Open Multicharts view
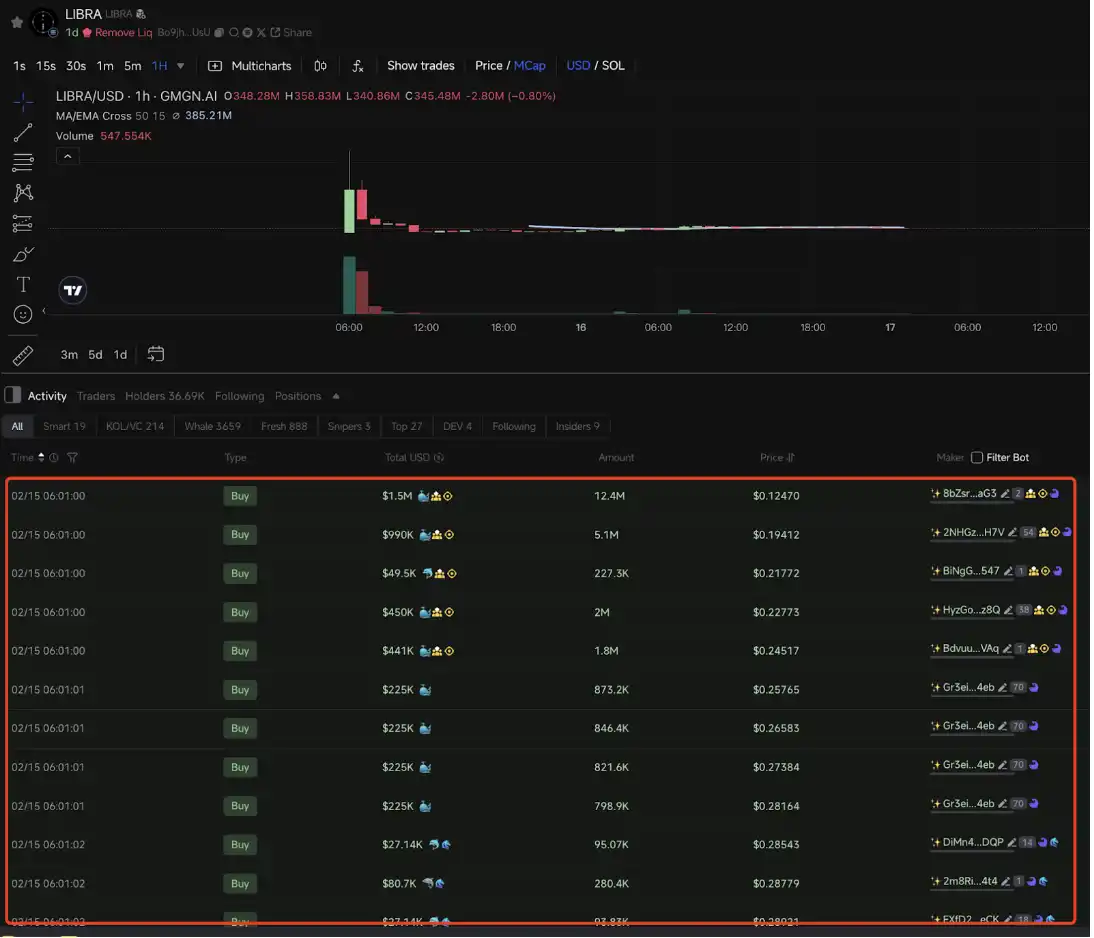Image resolution: width=1094 pixels, height=938 pixels. point(250,66)
